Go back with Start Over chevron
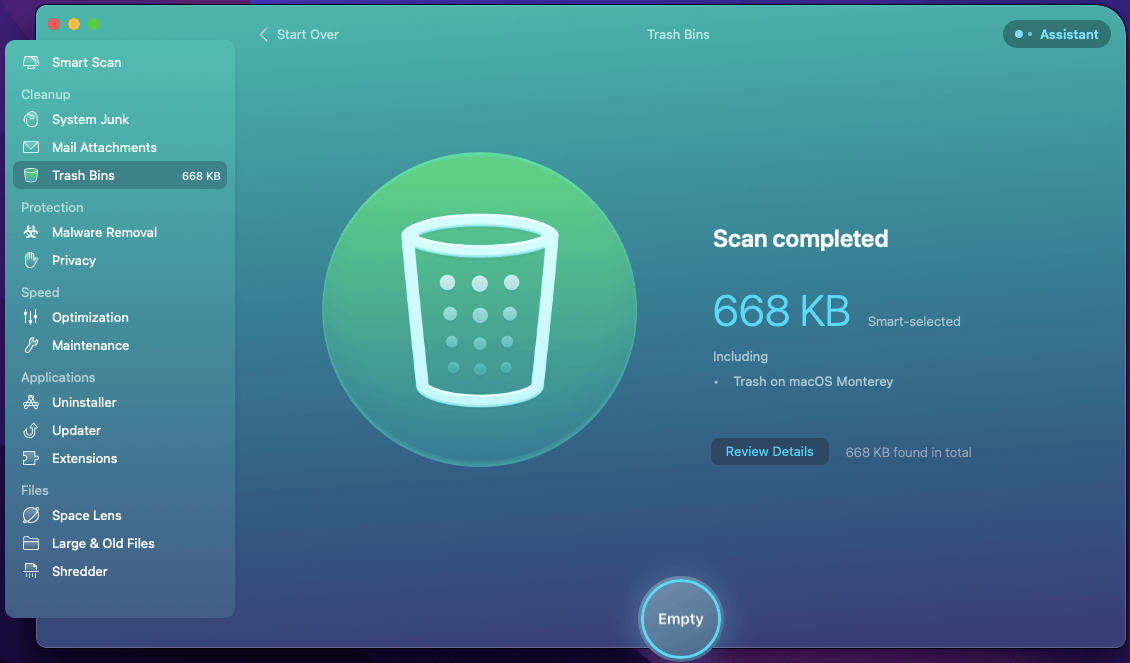 tap(264, 34)
